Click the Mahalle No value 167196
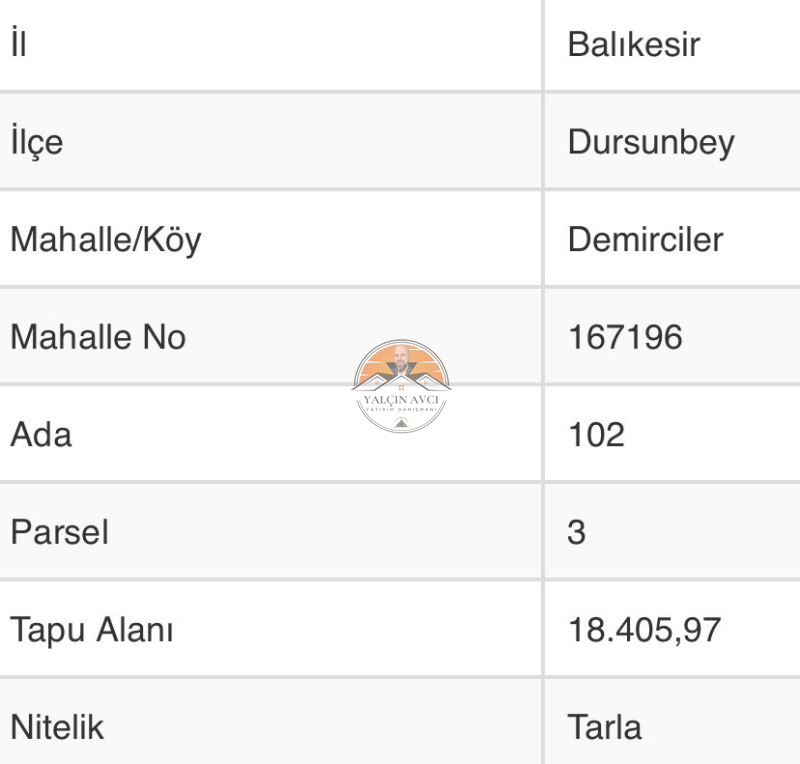Image resolution: width=800 pixels, height=764 pixels. coord(625,337)
